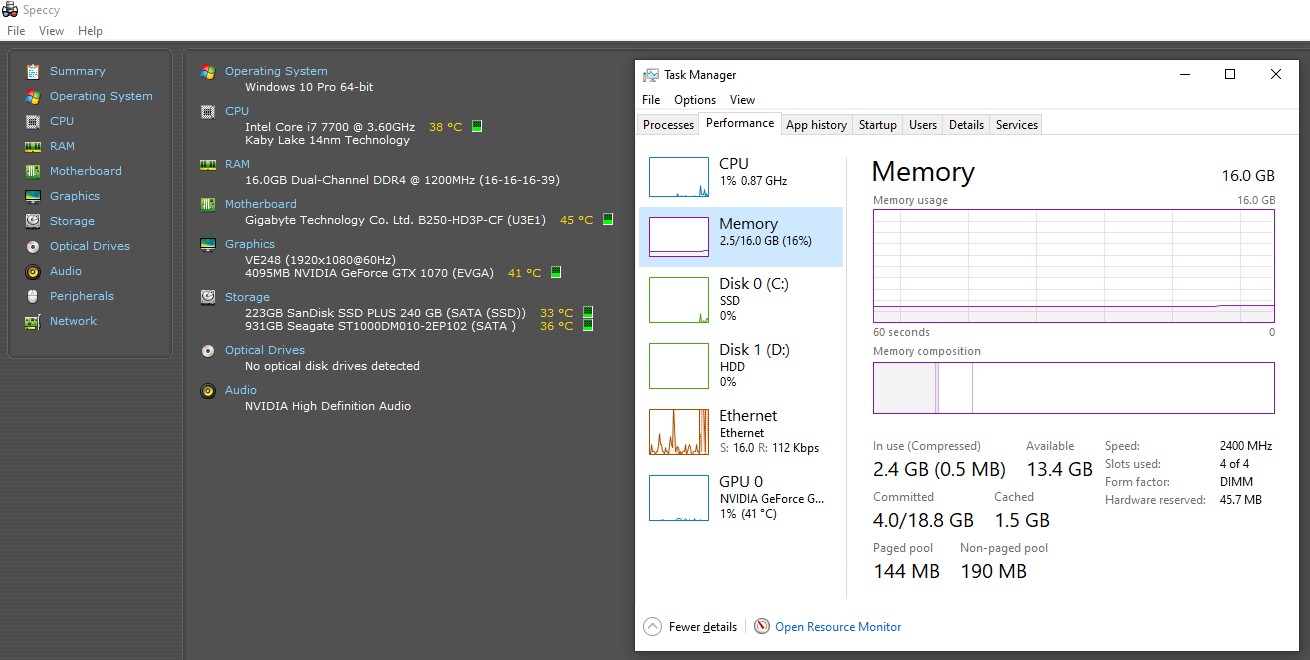This screenshot has width=1310, height=660.
Task: Open the Details tab
Action: click(x=966, y=125)
